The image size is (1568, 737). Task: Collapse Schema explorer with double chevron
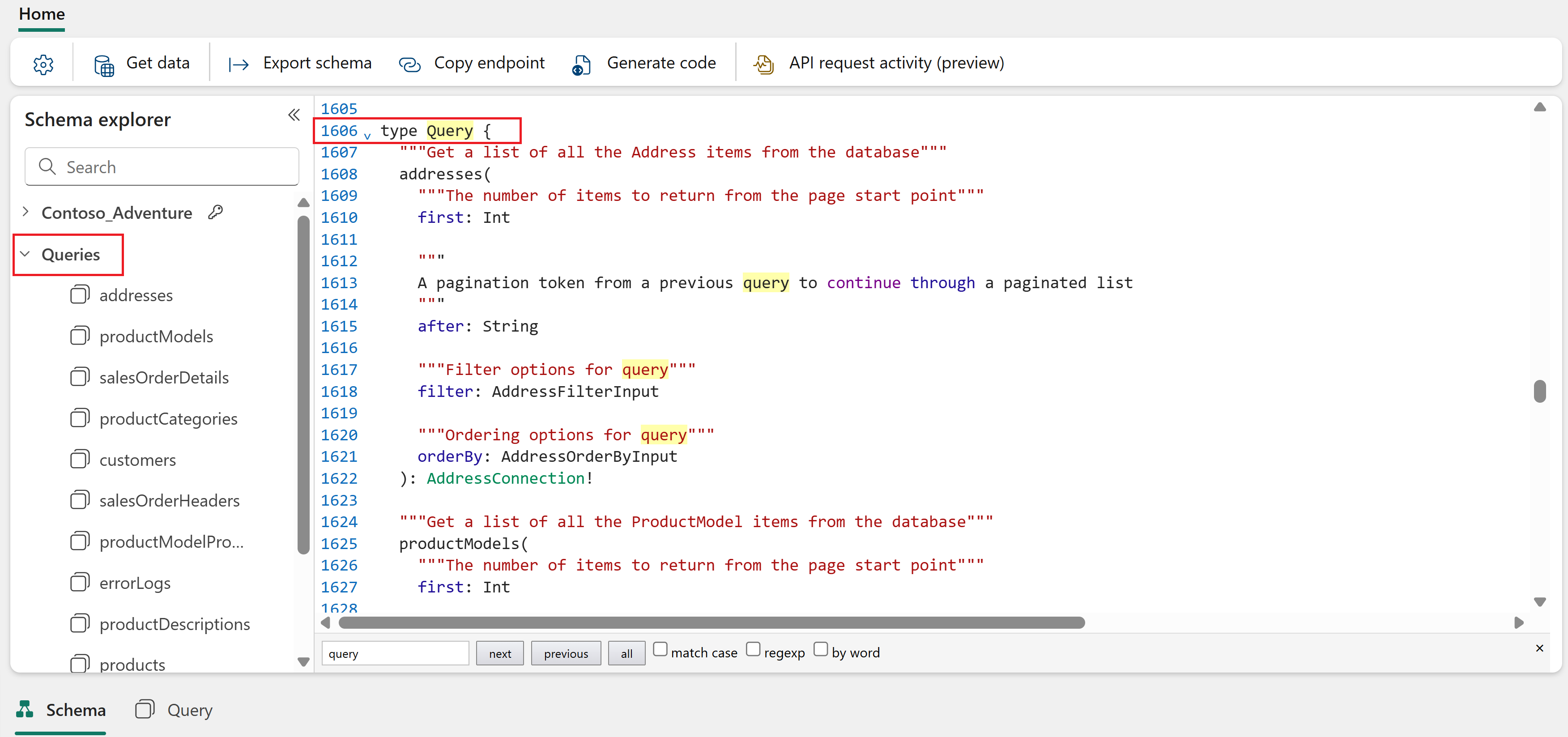click(x=294, y=115)
